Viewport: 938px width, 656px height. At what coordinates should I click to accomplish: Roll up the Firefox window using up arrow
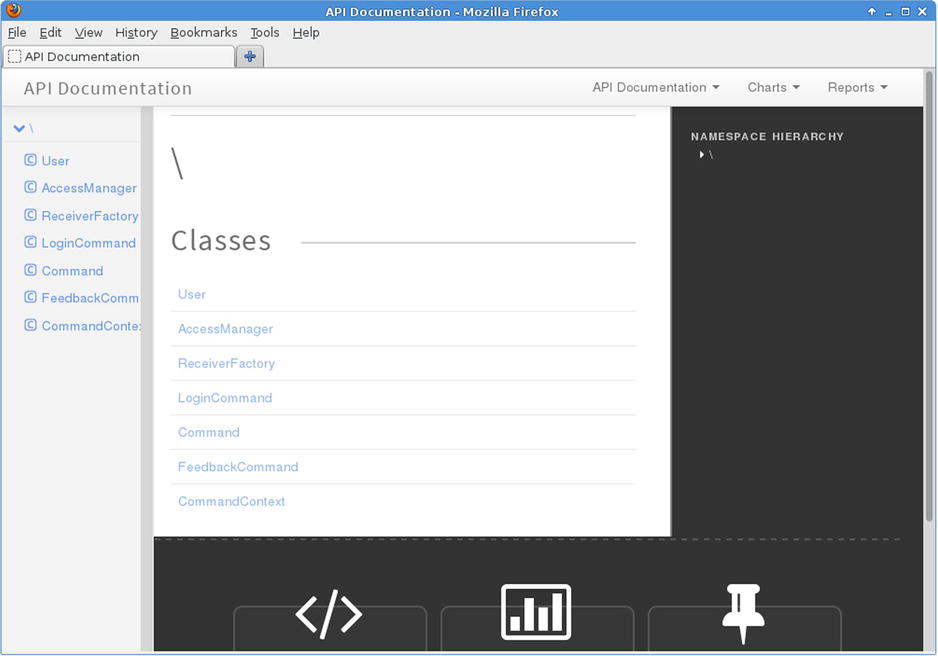[872, 11]
